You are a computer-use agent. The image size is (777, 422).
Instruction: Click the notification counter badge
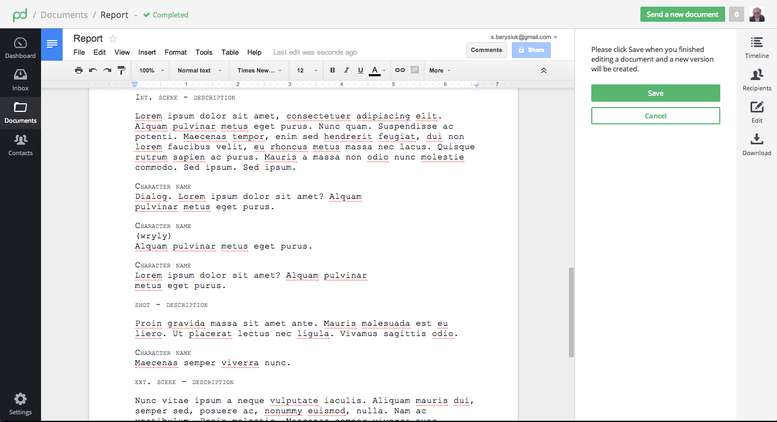736,14
